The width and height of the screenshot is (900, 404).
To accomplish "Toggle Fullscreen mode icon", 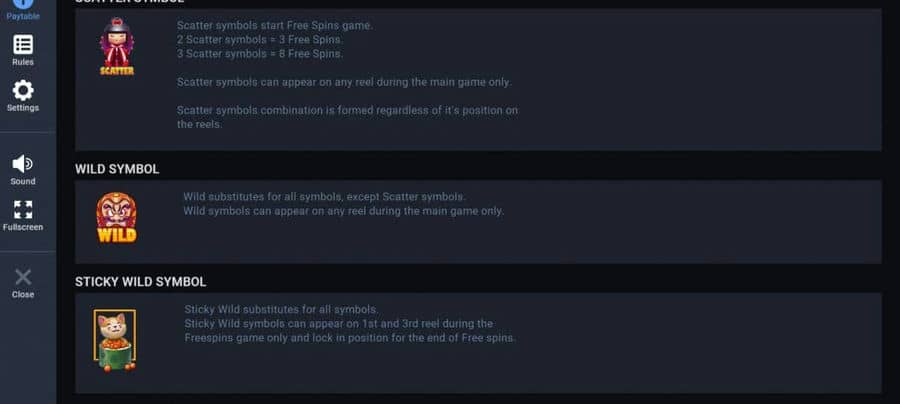I will pyautogui.click(x=23, y=209).
